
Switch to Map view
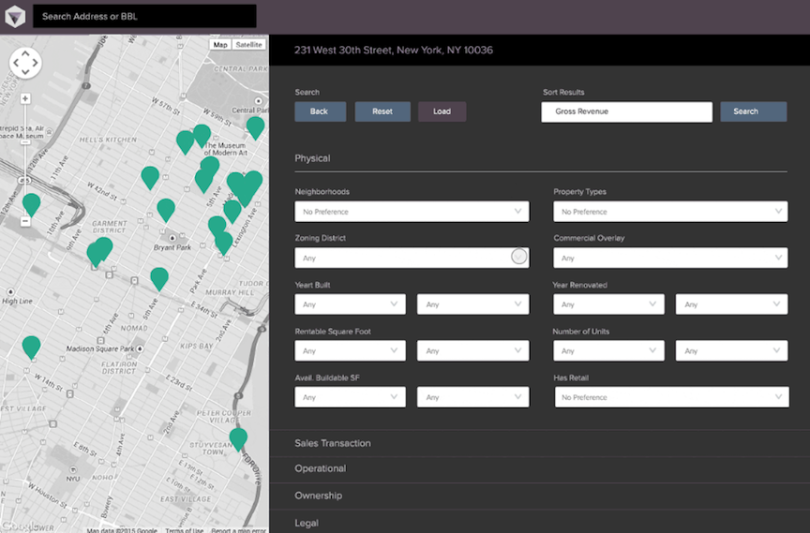(x=220, y=45)
